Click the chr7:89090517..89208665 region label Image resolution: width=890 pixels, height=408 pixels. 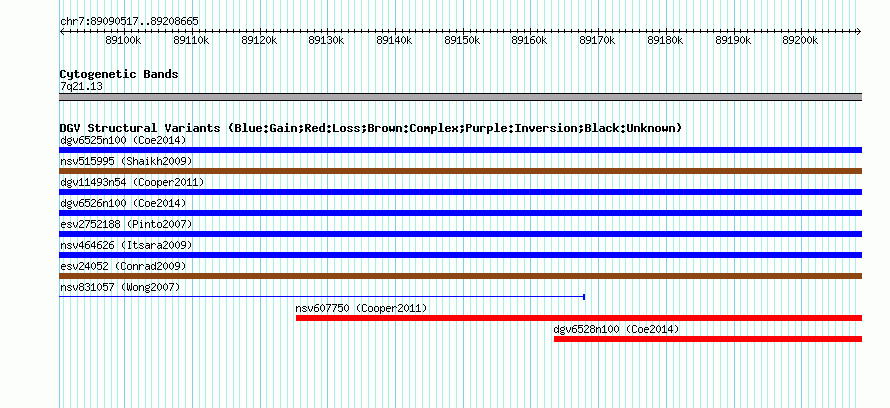click(129, 22)
